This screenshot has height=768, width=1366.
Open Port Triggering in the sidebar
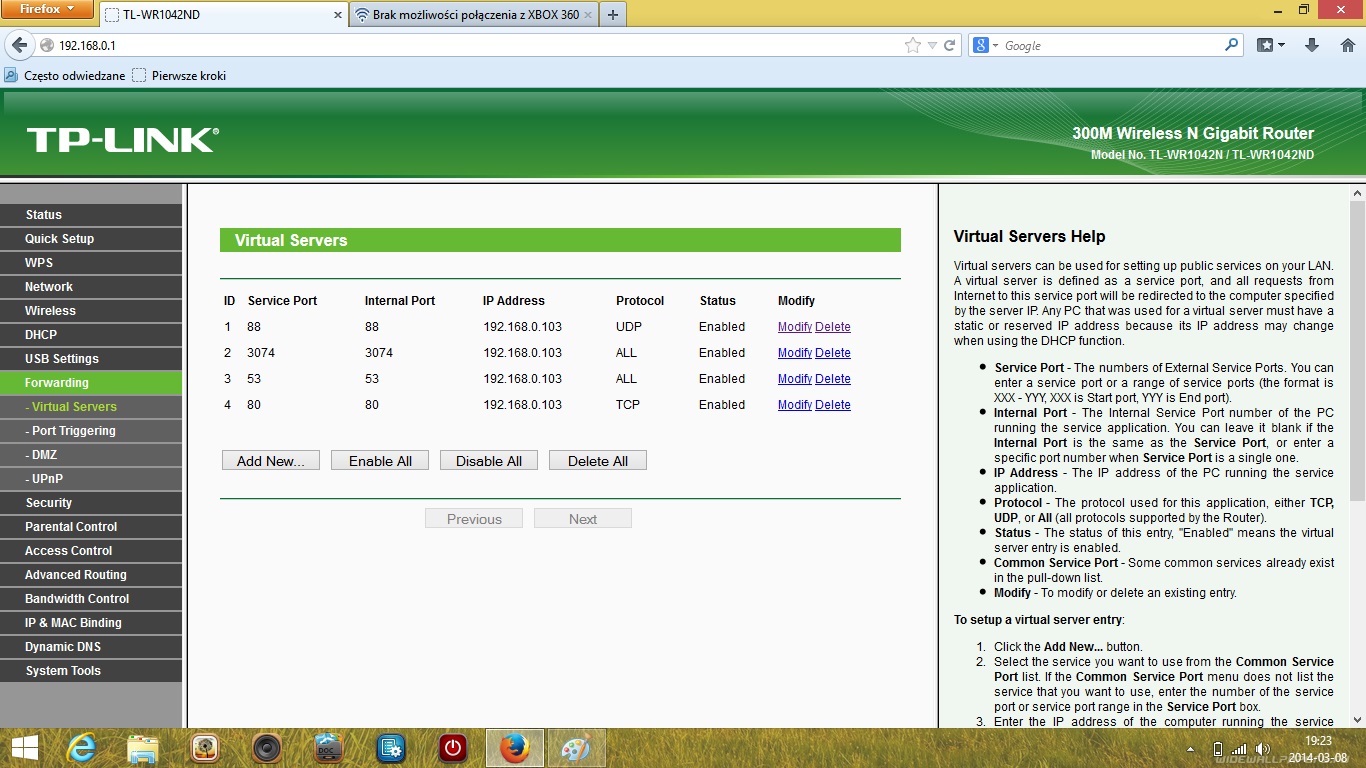tap(73, 431)
